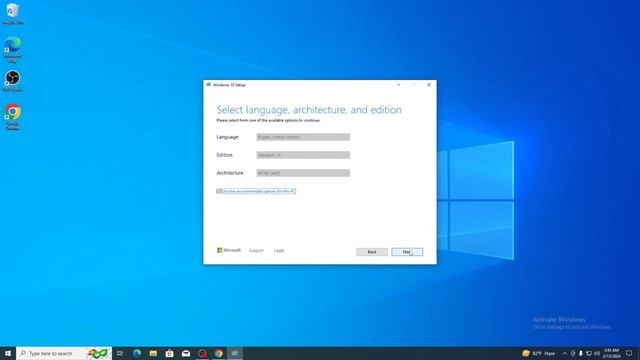Open the Recycle Bin desktop icon

pos(13,14)
